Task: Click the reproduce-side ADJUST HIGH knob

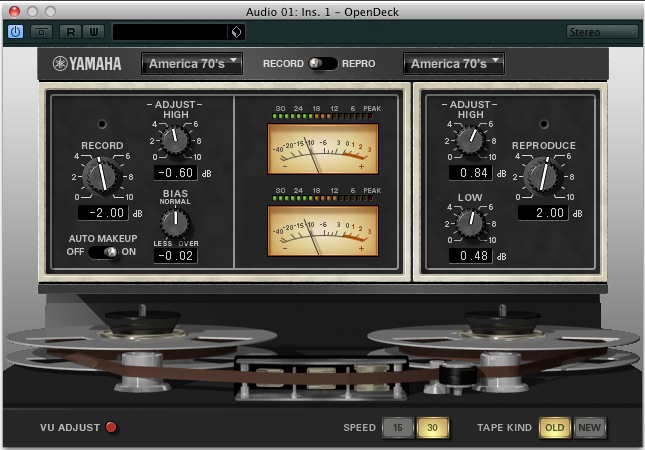Action: (471, 140)
